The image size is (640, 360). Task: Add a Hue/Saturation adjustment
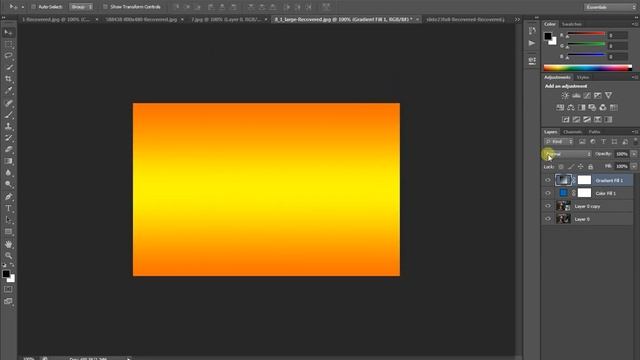(x=560, y=107)
